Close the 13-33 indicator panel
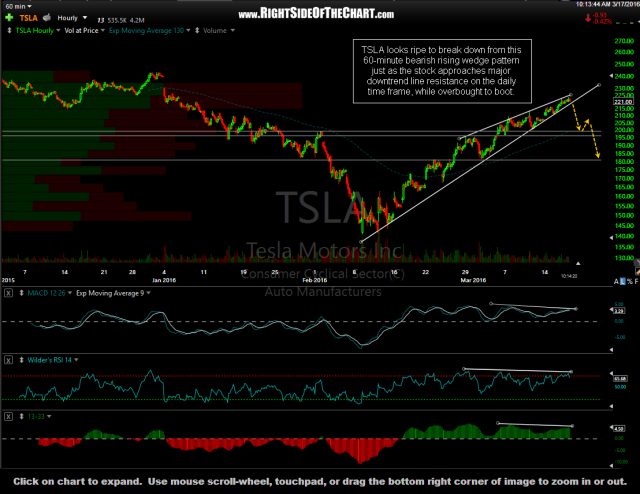The image size is (640, 494). (8, 416)
